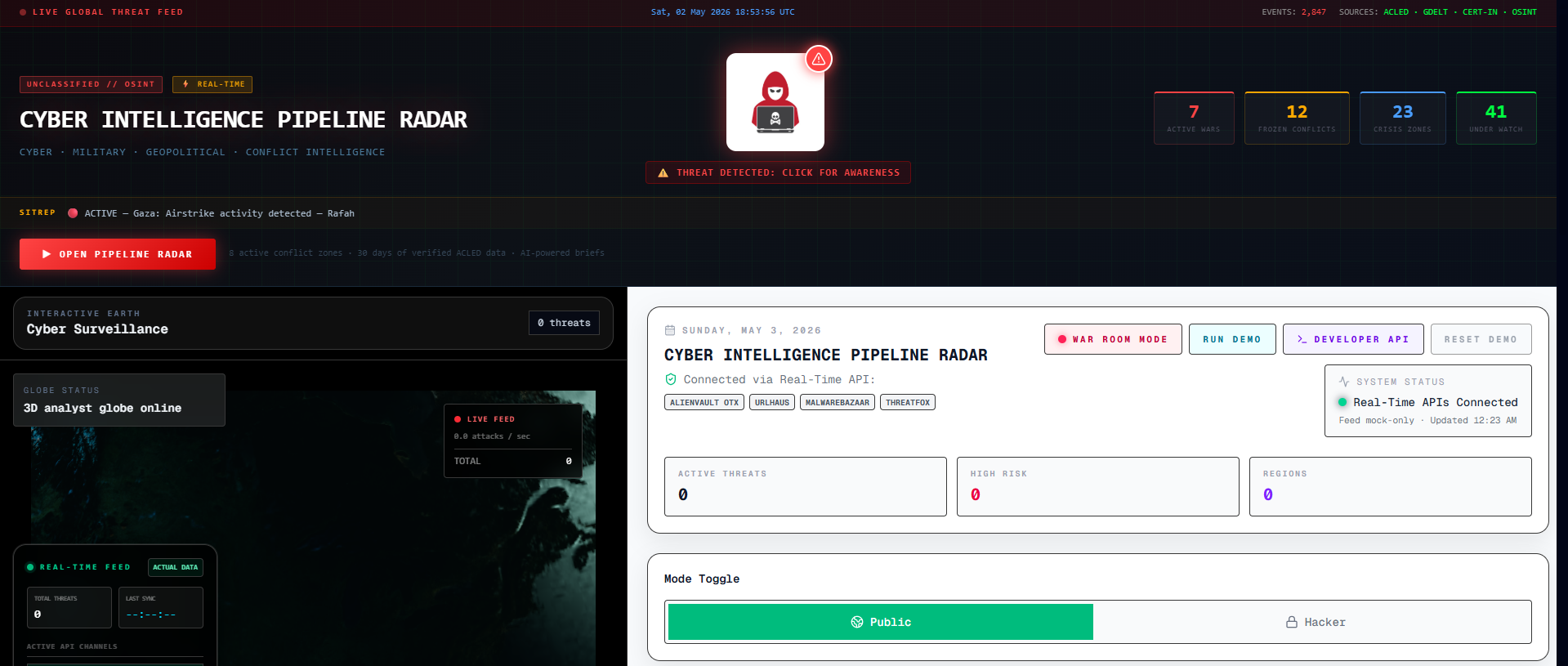Click the Unclassified // OSINT badge
This screenshot has height=666, width=1568.
pos(91,84)
